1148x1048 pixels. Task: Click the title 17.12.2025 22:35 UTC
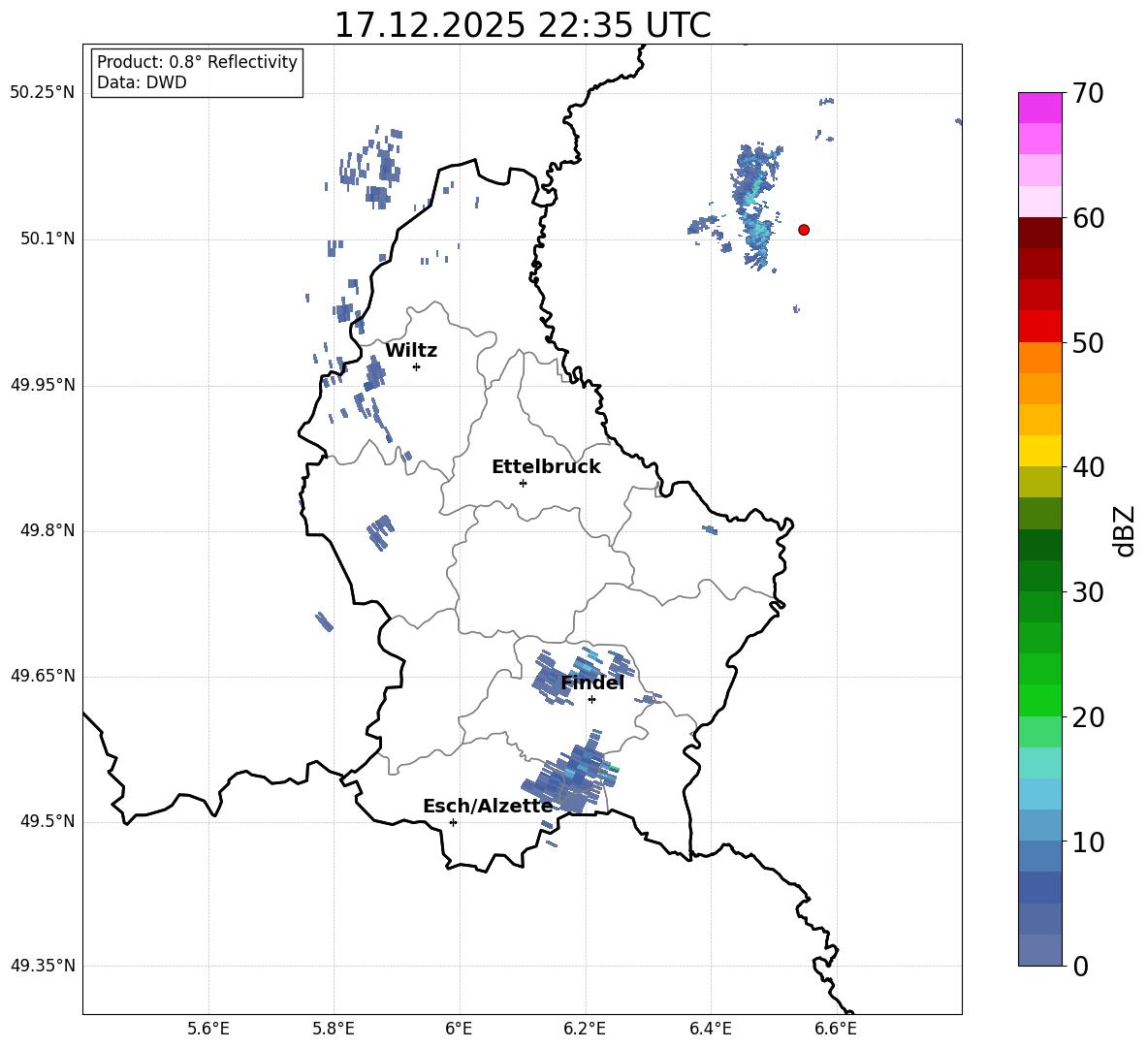[x=522, y=25]
